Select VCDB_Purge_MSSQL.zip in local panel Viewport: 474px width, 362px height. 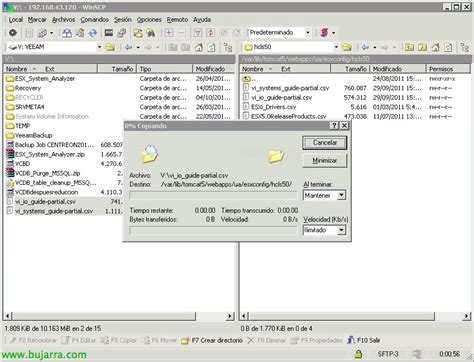tap(43, 173)
